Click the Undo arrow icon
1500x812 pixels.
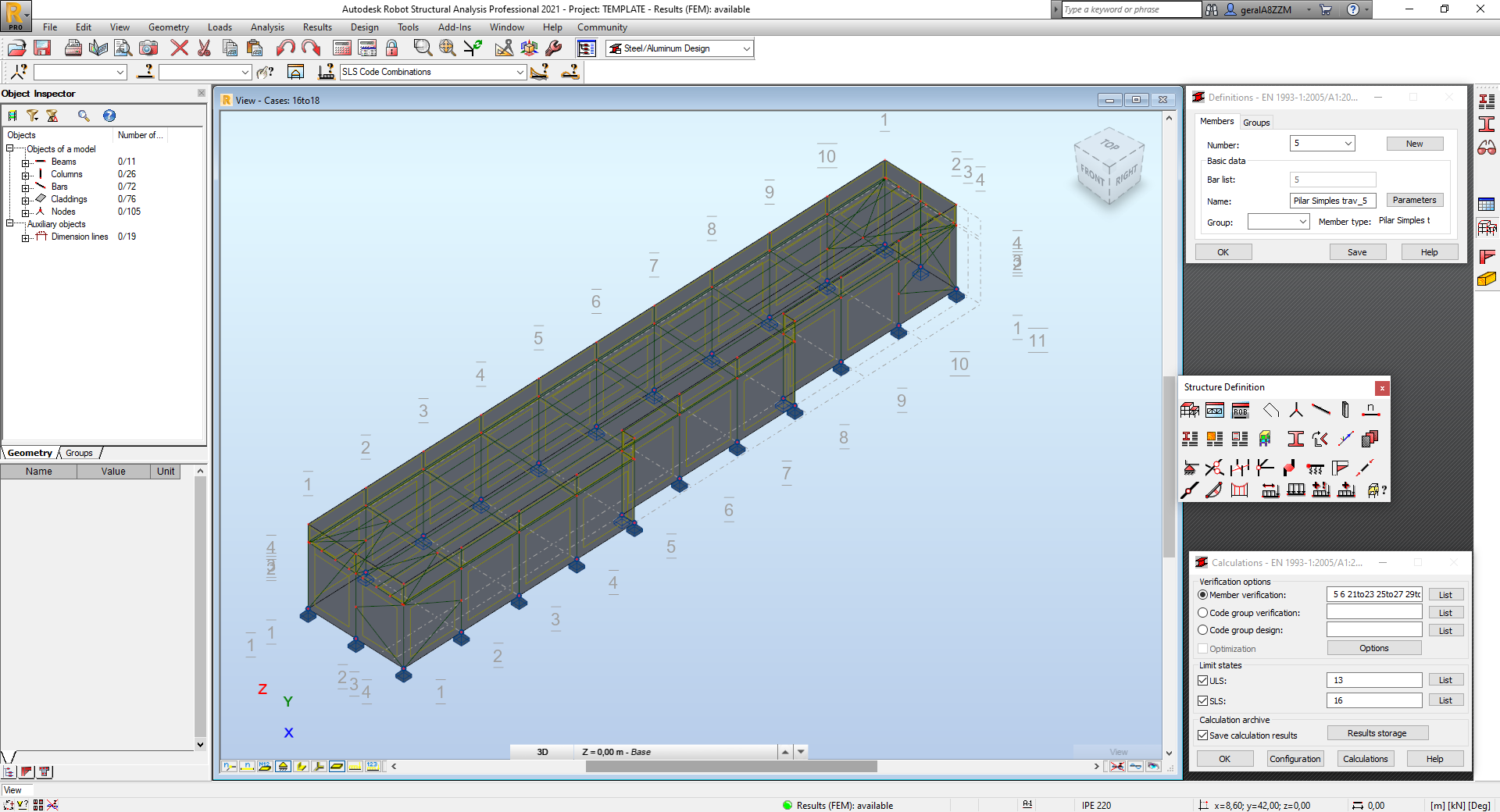(x=286, y=48)
